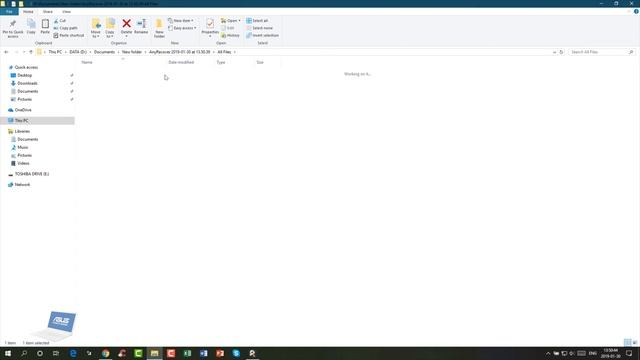
Task: Click the address bar refresh icon
Action: point(561,52)
